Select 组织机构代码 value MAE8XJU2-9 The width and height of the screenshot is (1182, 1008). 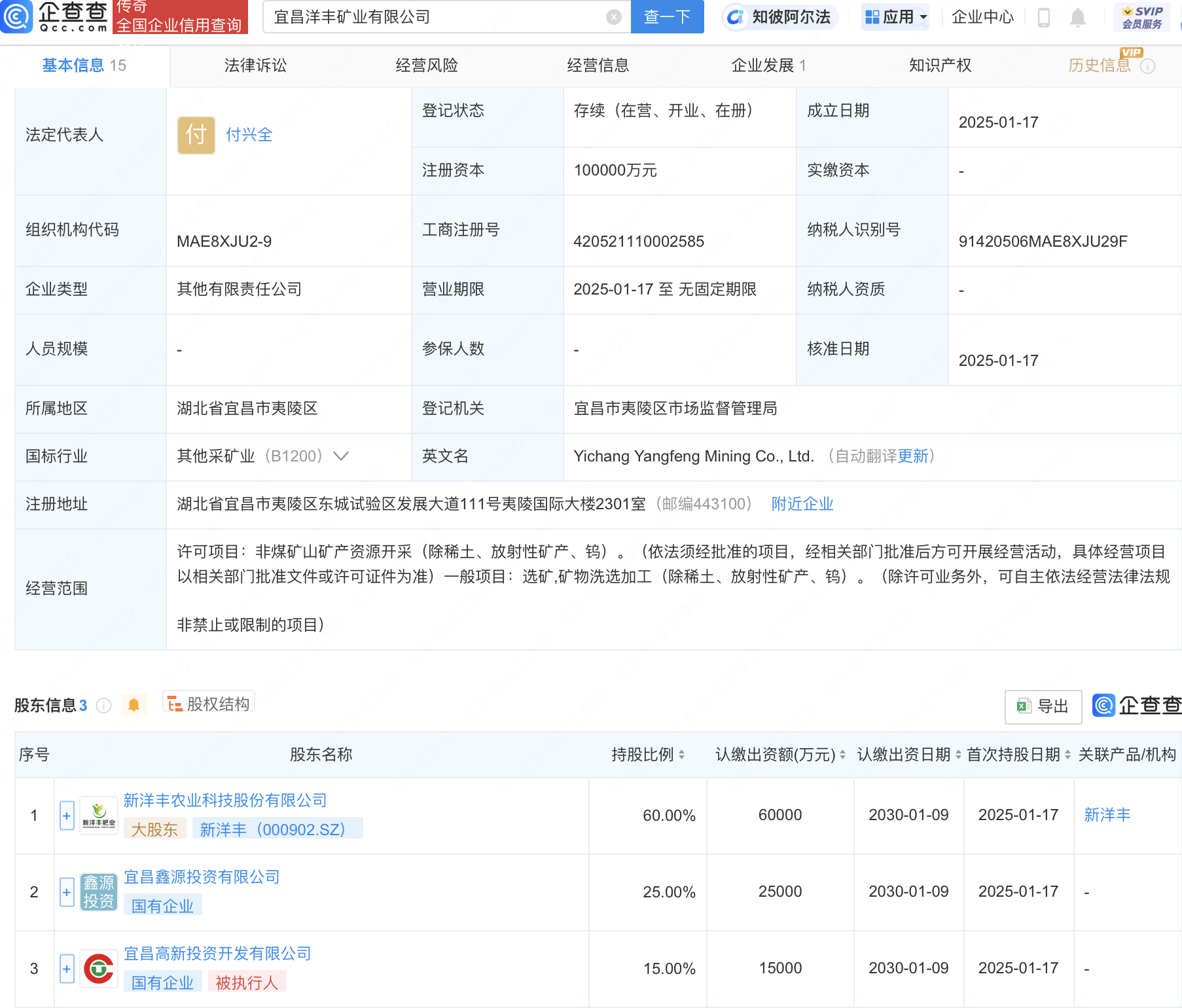tap(224, 242)
